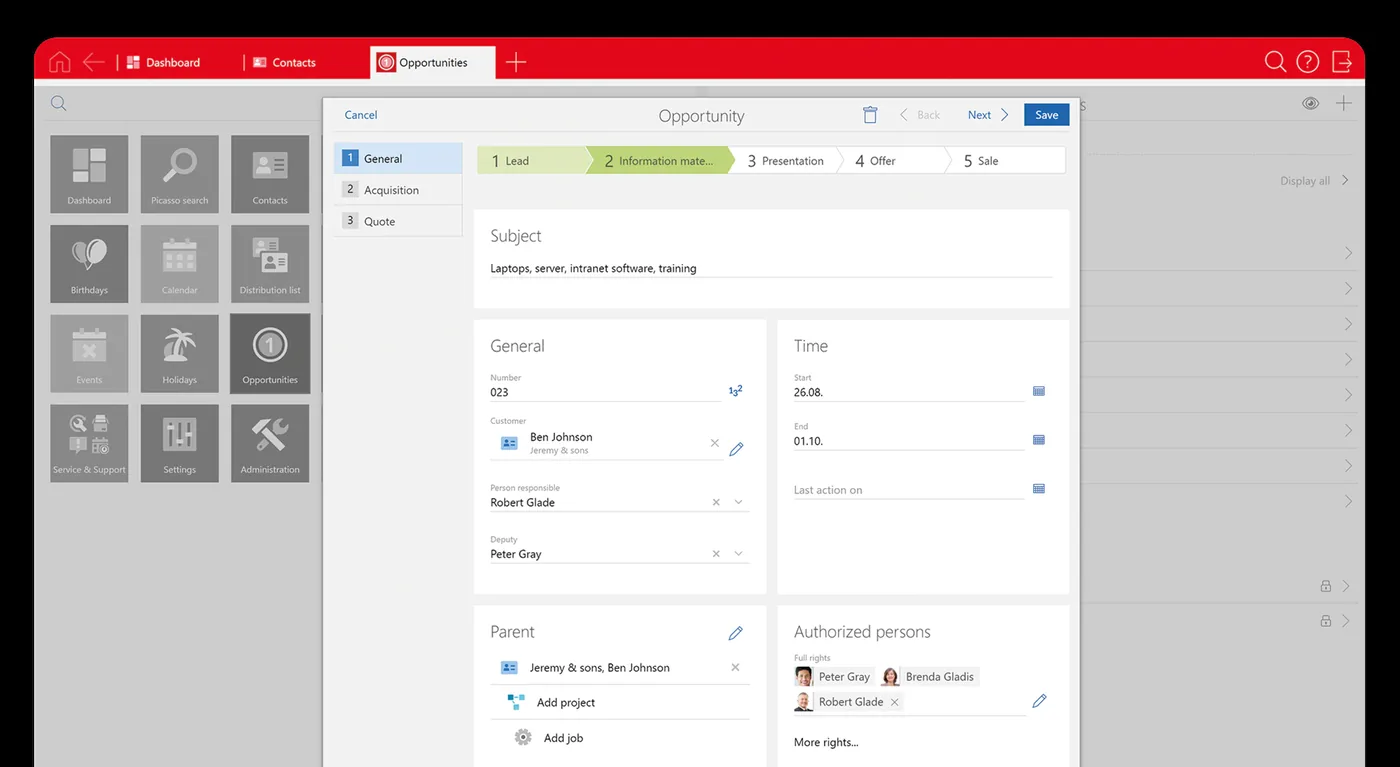Edit Parent section with the pencil icon
This screenshot has height=767, width=1400.
point(736,633)
